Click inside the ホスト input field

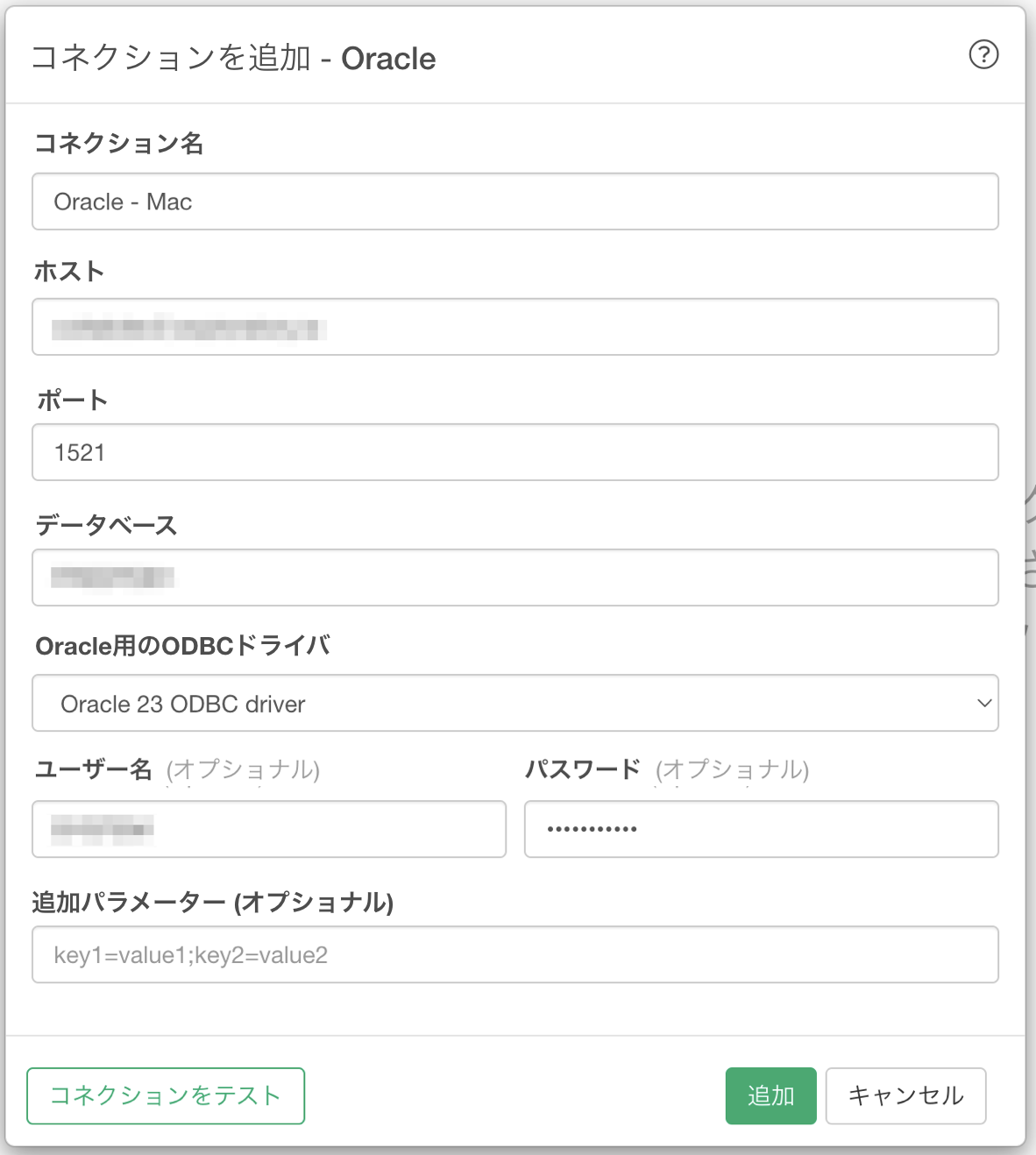pos(515,327)
